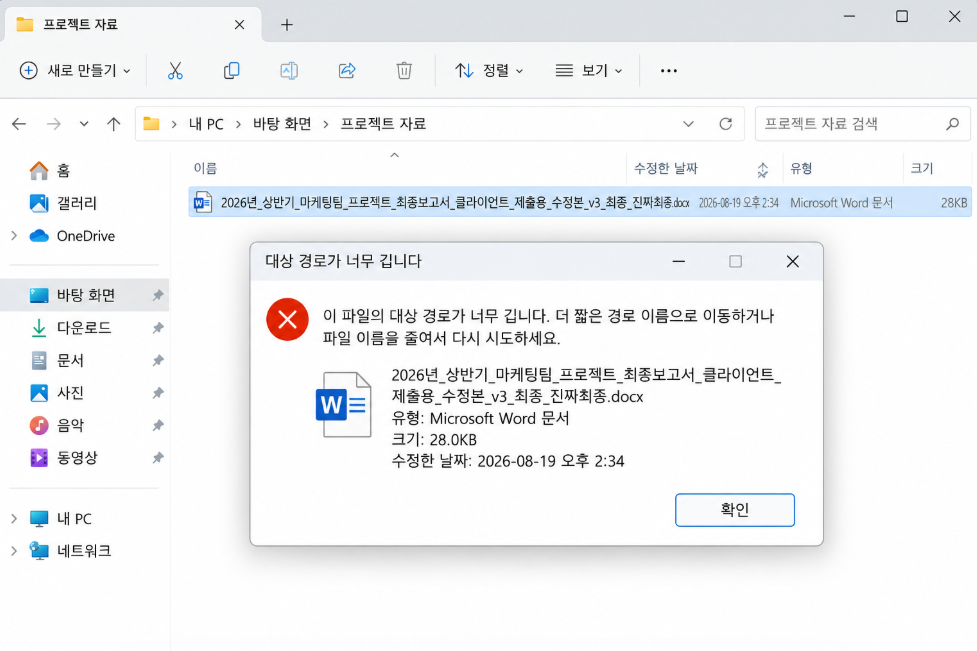Go up one folder level arrow
977x651 pixels.
pos(113,124)
